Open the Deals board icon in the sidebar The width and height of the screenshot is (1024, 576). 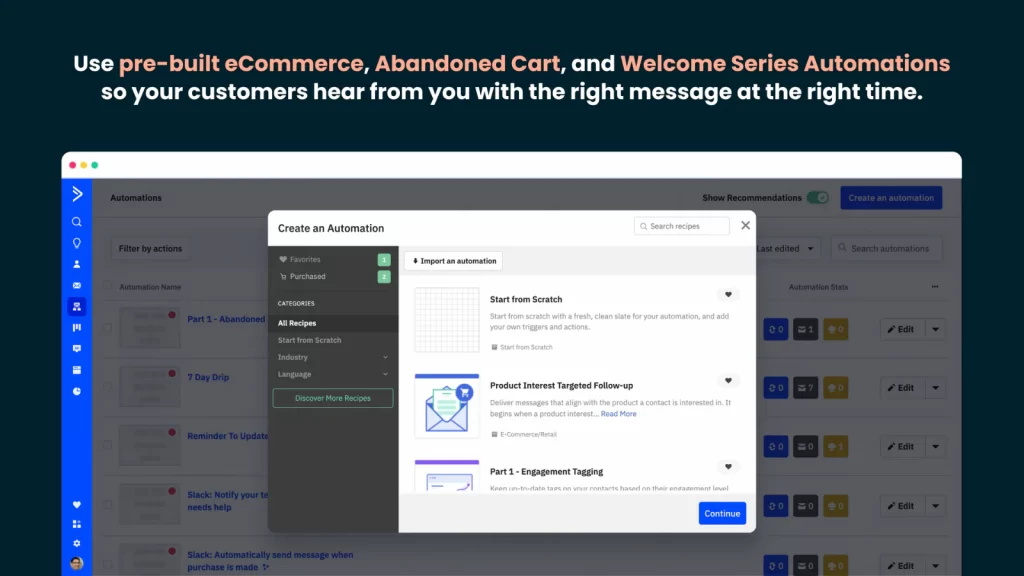point(76,327)
